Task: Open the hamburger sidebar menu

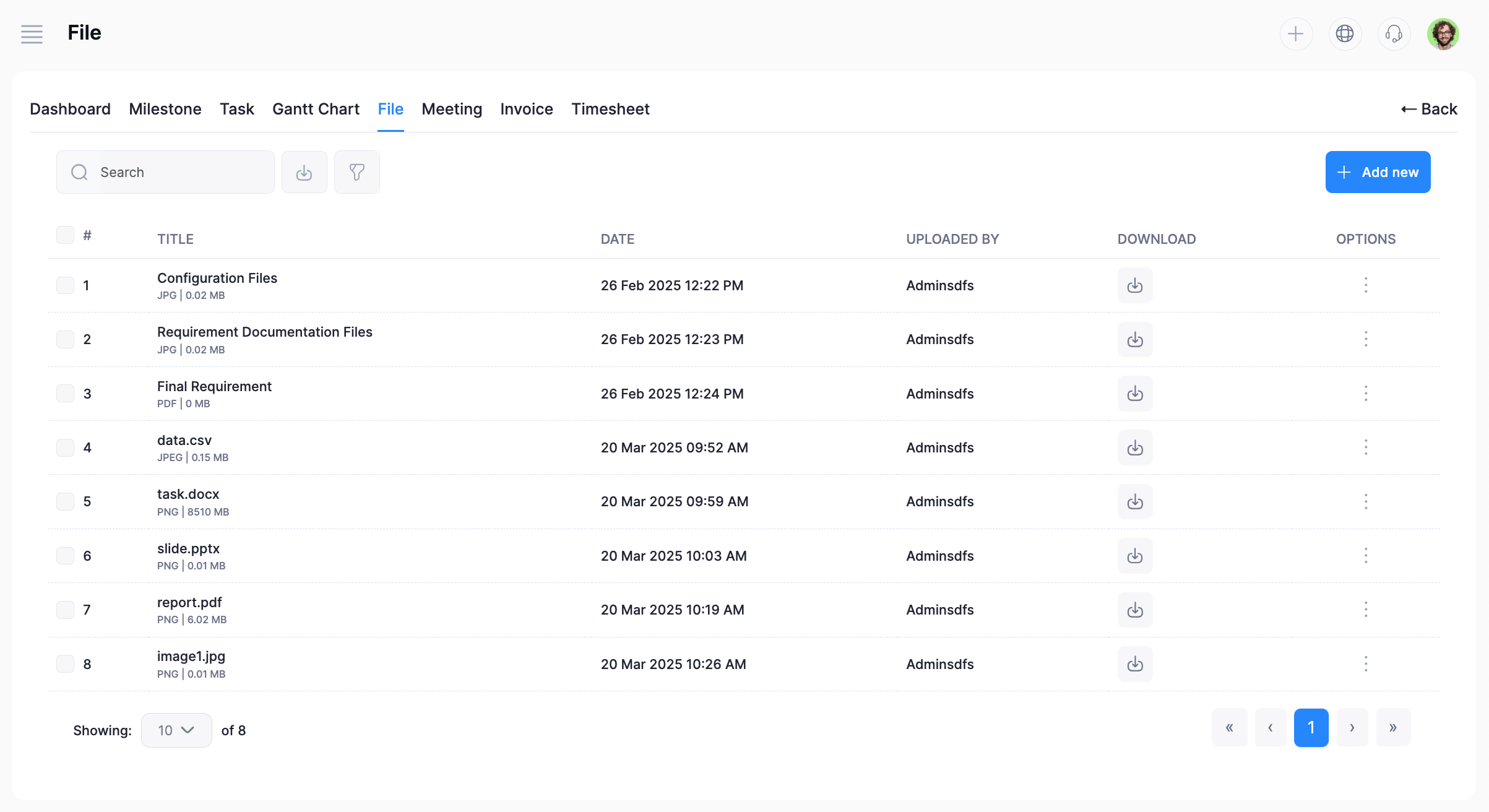Action: [x=32, y=34]
